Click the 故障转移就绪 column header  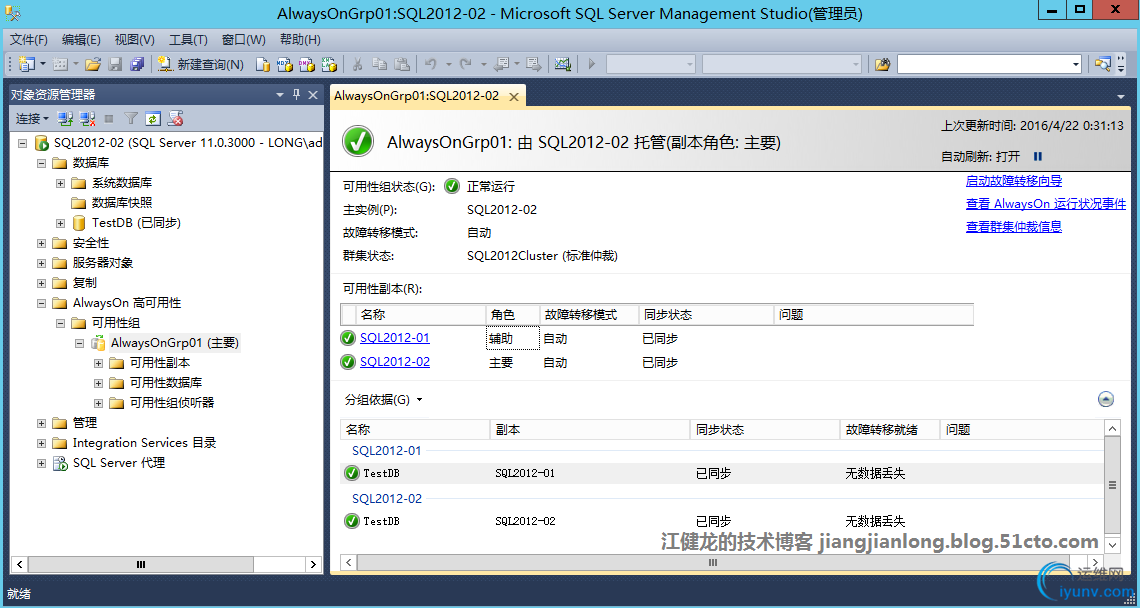[889, 430]
